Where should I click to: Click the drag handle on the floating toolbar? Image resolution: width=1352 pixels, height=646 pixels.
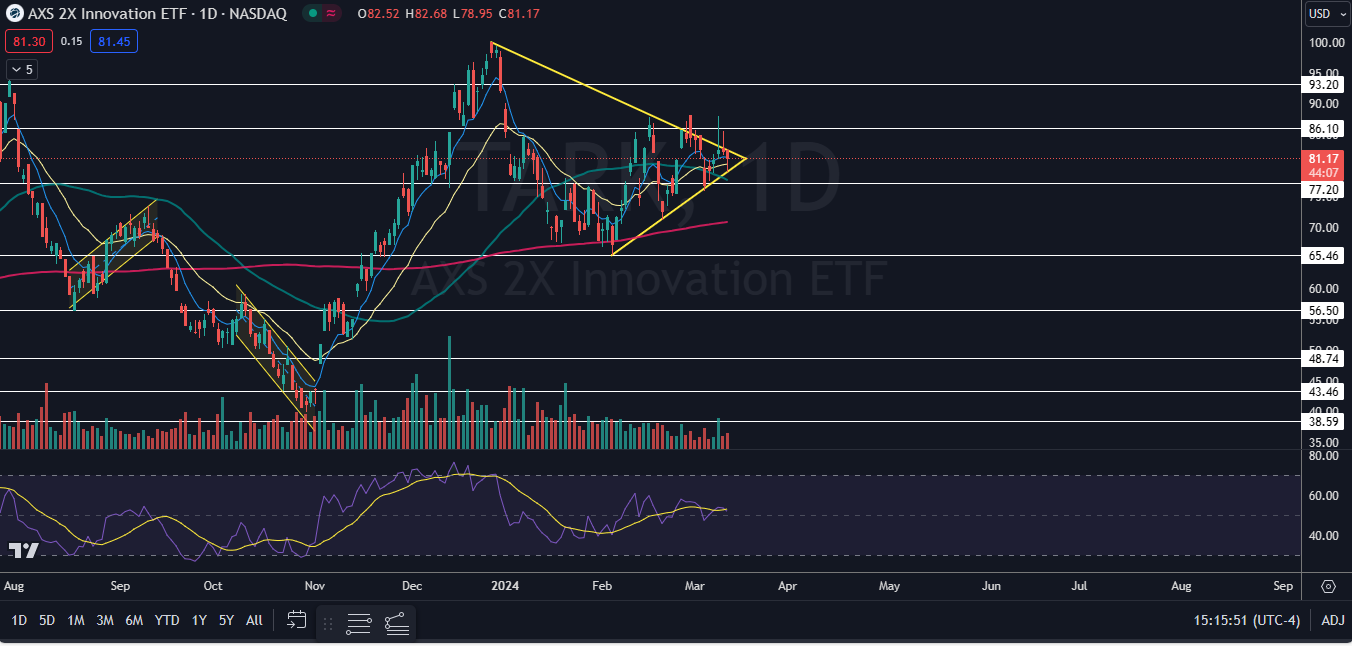(327, 624)
